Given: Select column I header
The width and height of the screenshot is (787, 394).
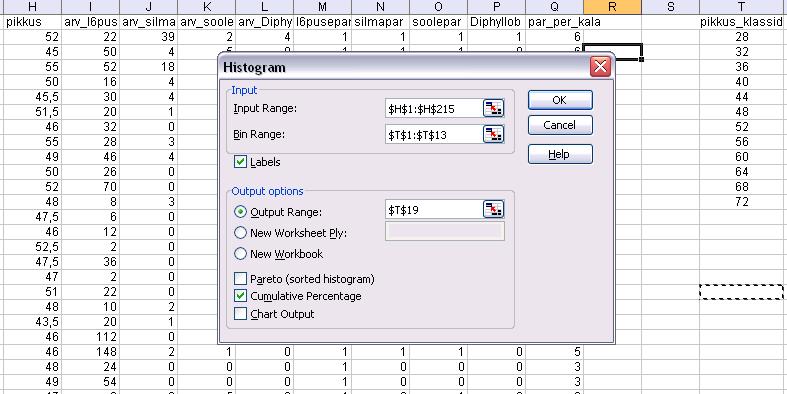Looking at the screenshot, I should (x=90, y=7).
